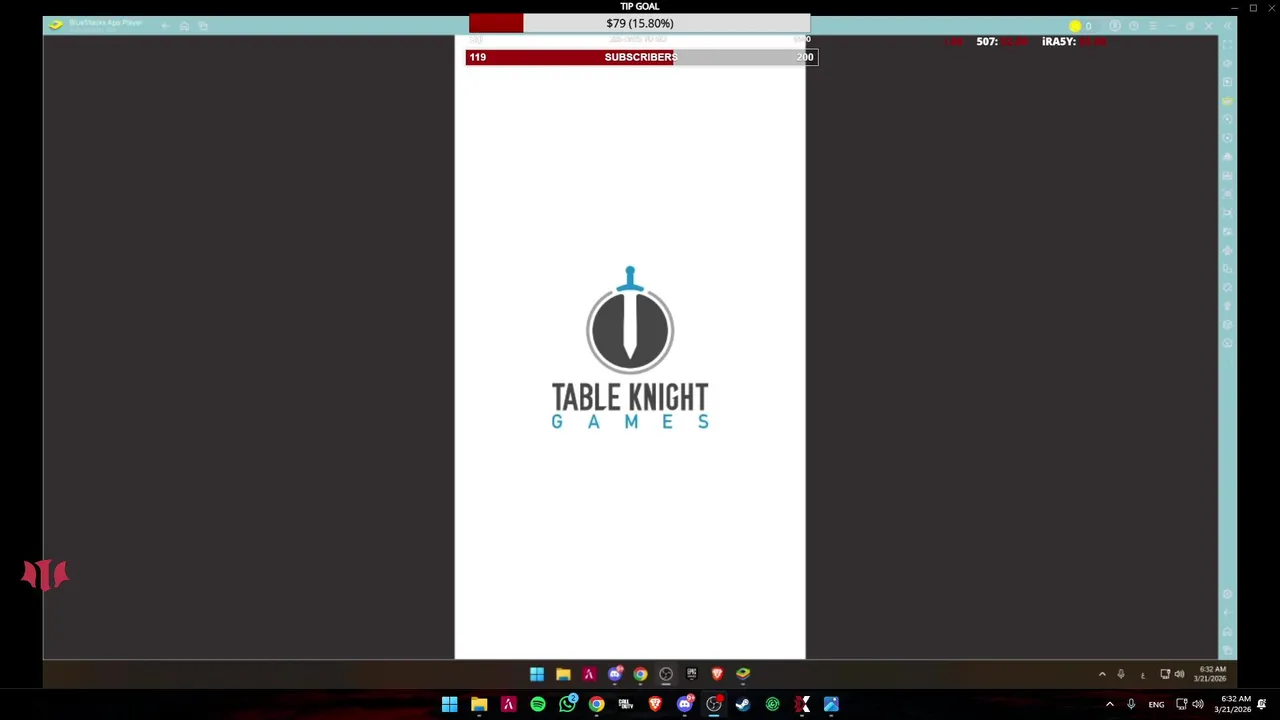Open Spotify from the bottom taskbar
This screenshot has width=1280, height=720.
coord(538,705)
